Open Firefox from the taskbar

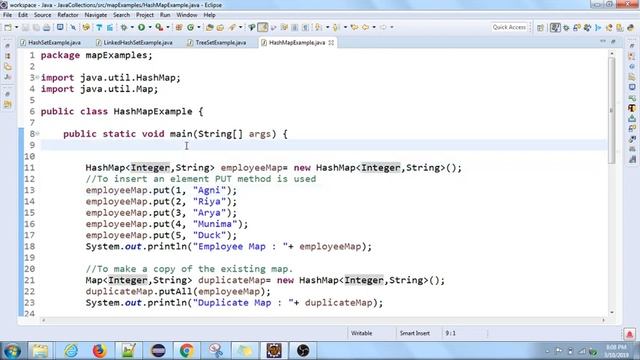(99, 351)
